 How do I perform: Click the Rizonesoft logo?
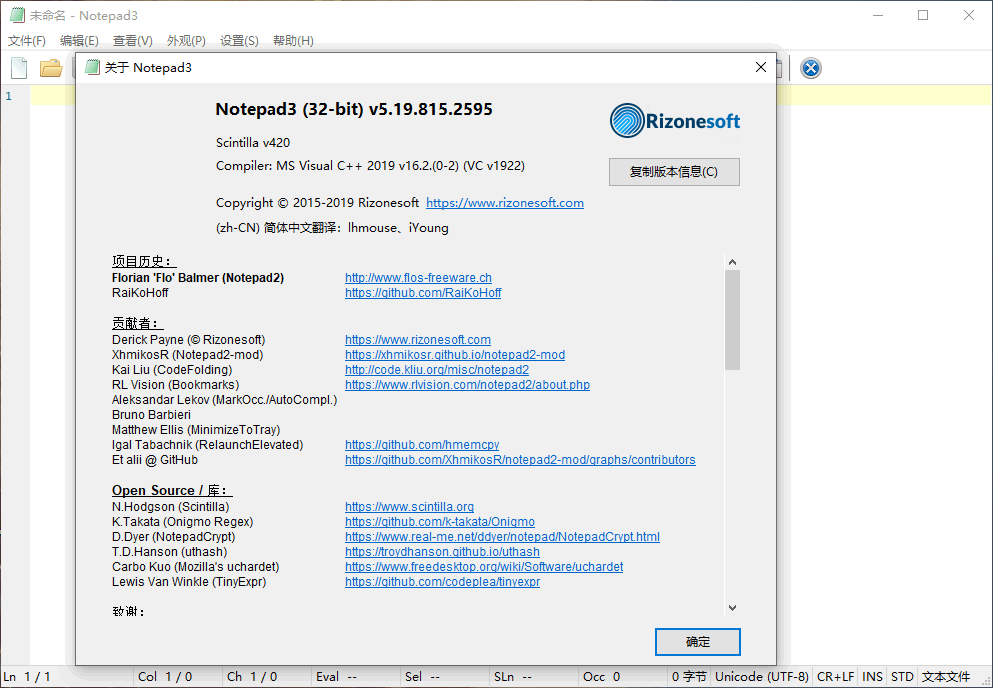pyautogui.click(x=674, y=120)
